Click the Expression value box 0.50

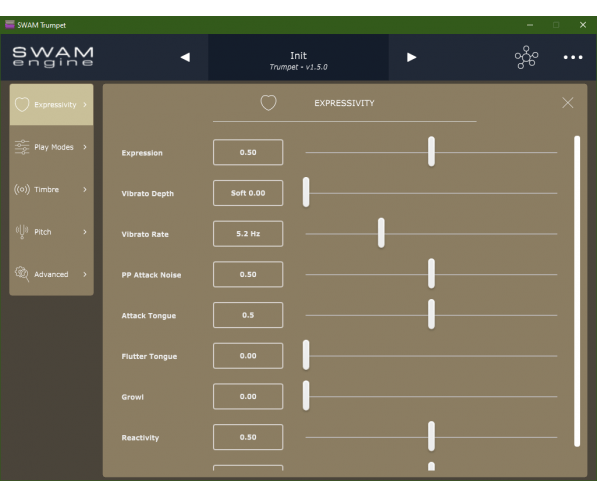248,152
